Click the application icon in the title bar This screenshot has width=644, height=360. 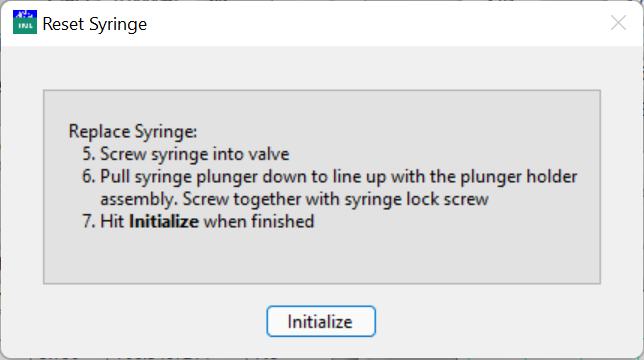(25, 23)
